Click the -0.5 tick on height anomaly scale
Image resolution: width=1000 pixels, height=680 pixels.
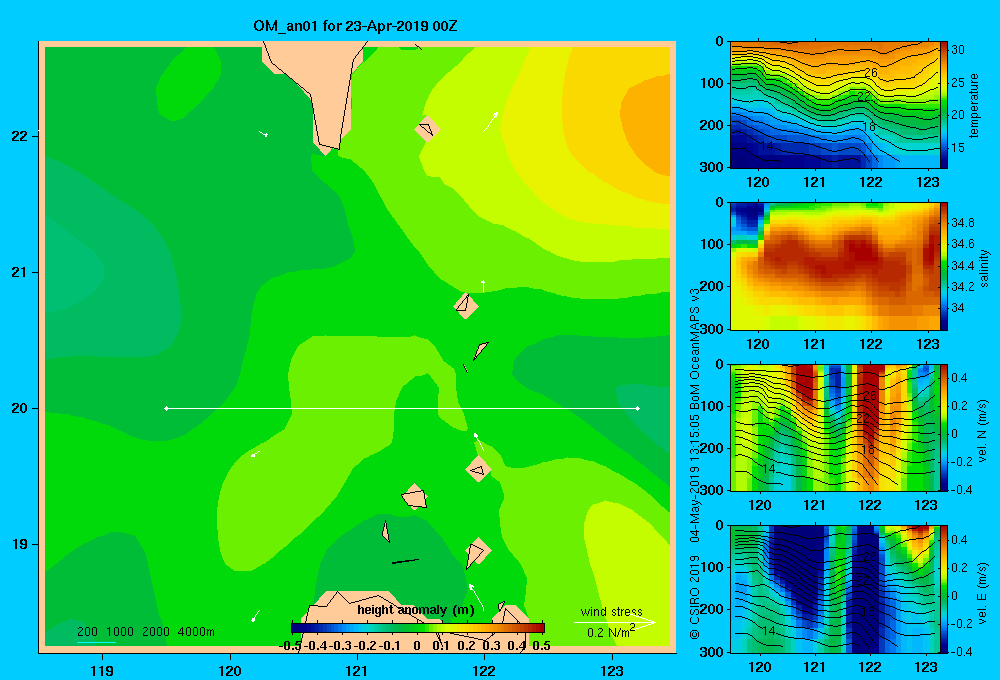(x=290, y=646)
